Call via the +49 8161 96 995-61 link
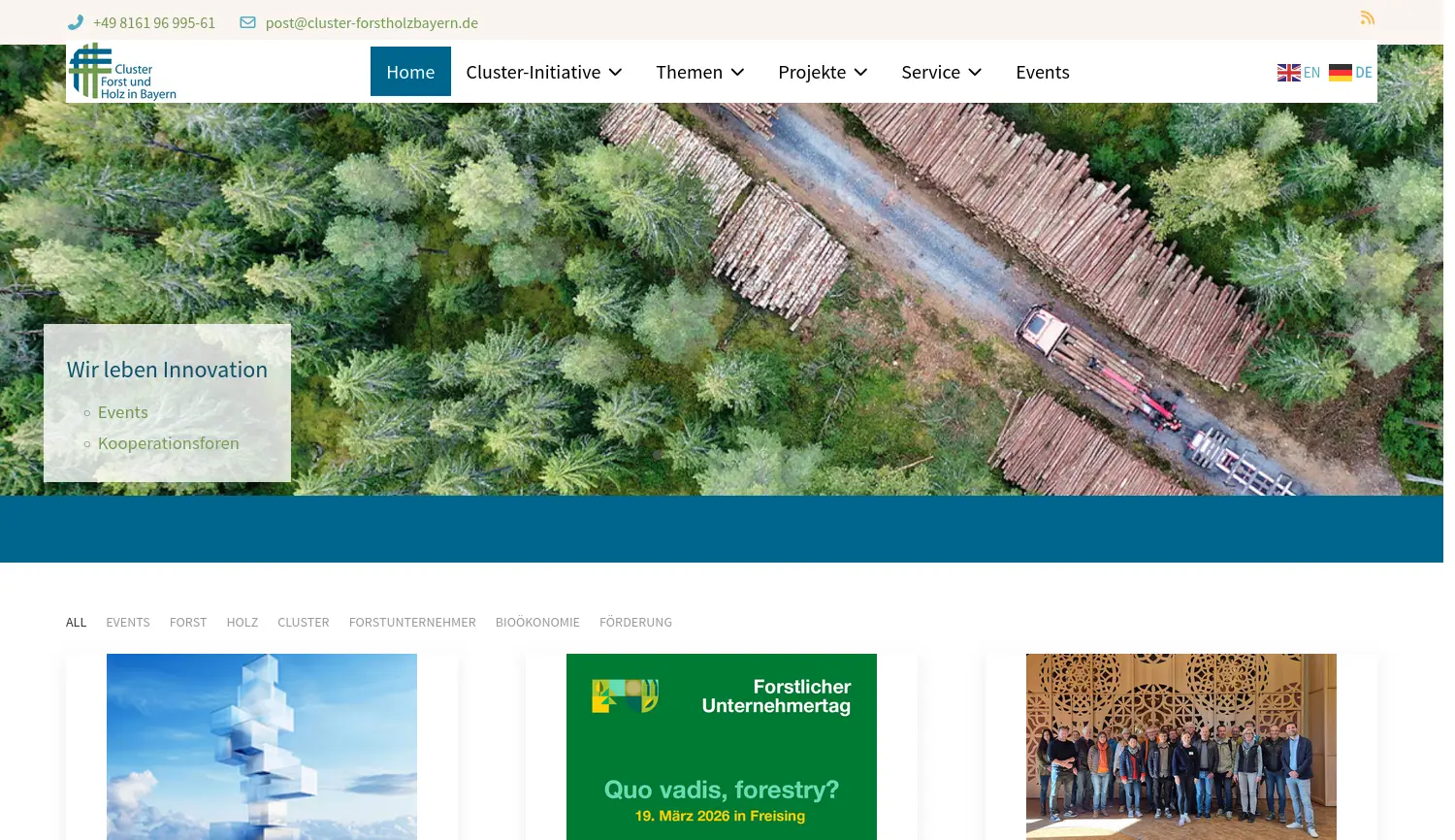Image resolution: width=1455 pixels, height=840 pixels. click(x=153, y=22)
